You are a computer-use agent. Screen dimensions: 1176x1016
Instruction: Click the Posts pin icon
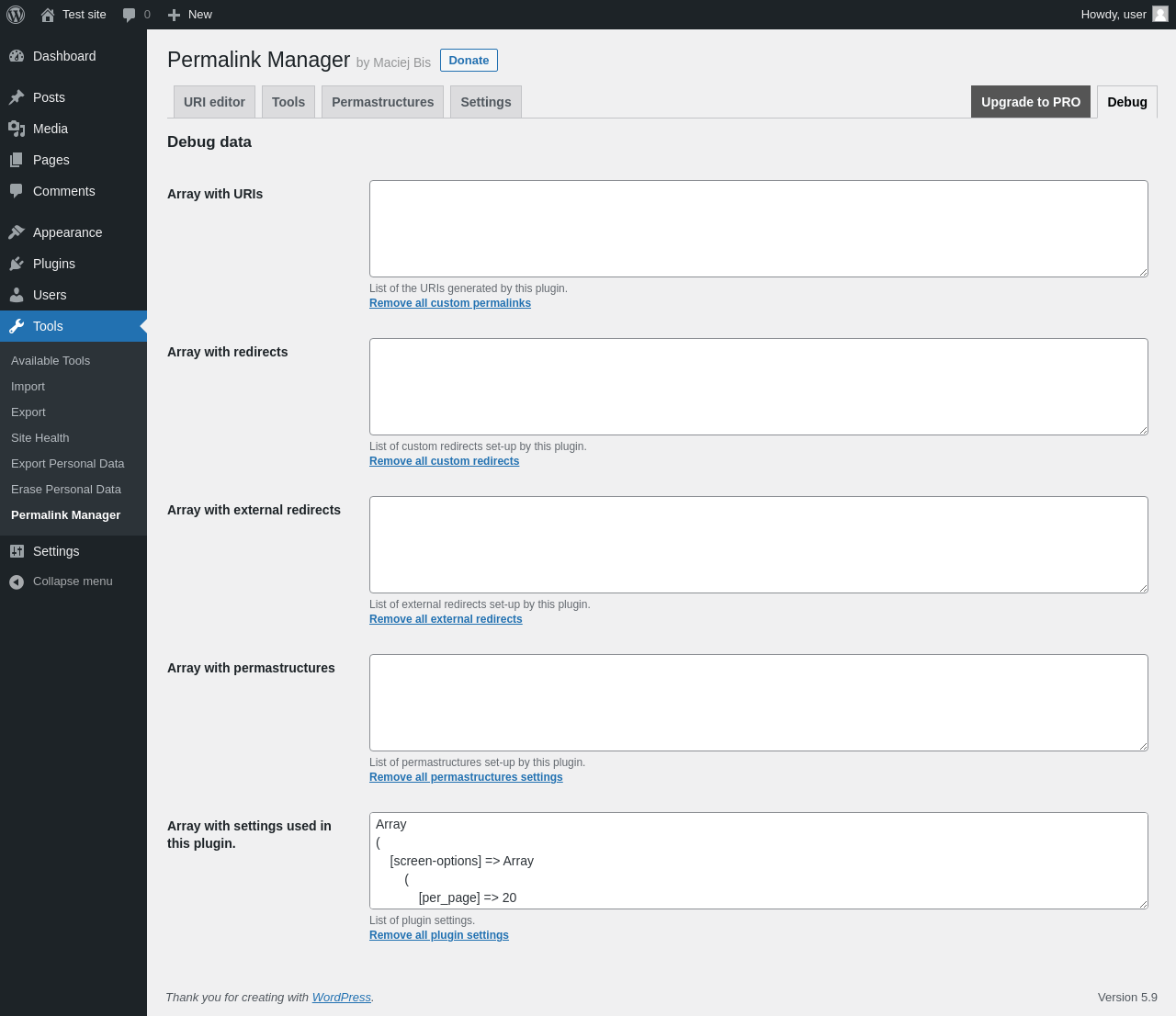(x=17, y=97)
